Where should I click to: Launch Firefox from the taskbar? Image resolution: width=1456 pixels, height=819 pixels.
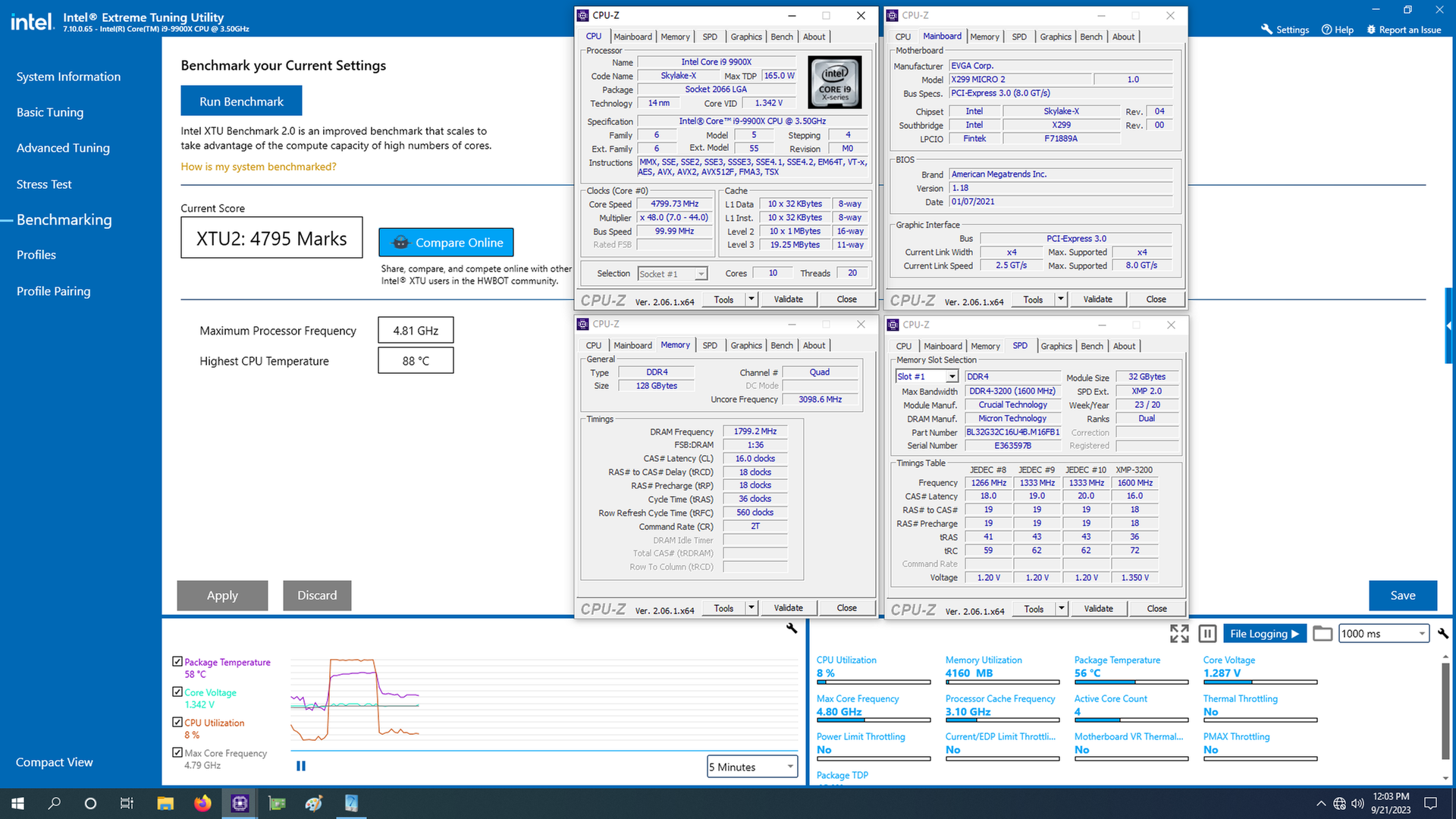[202, 803]
